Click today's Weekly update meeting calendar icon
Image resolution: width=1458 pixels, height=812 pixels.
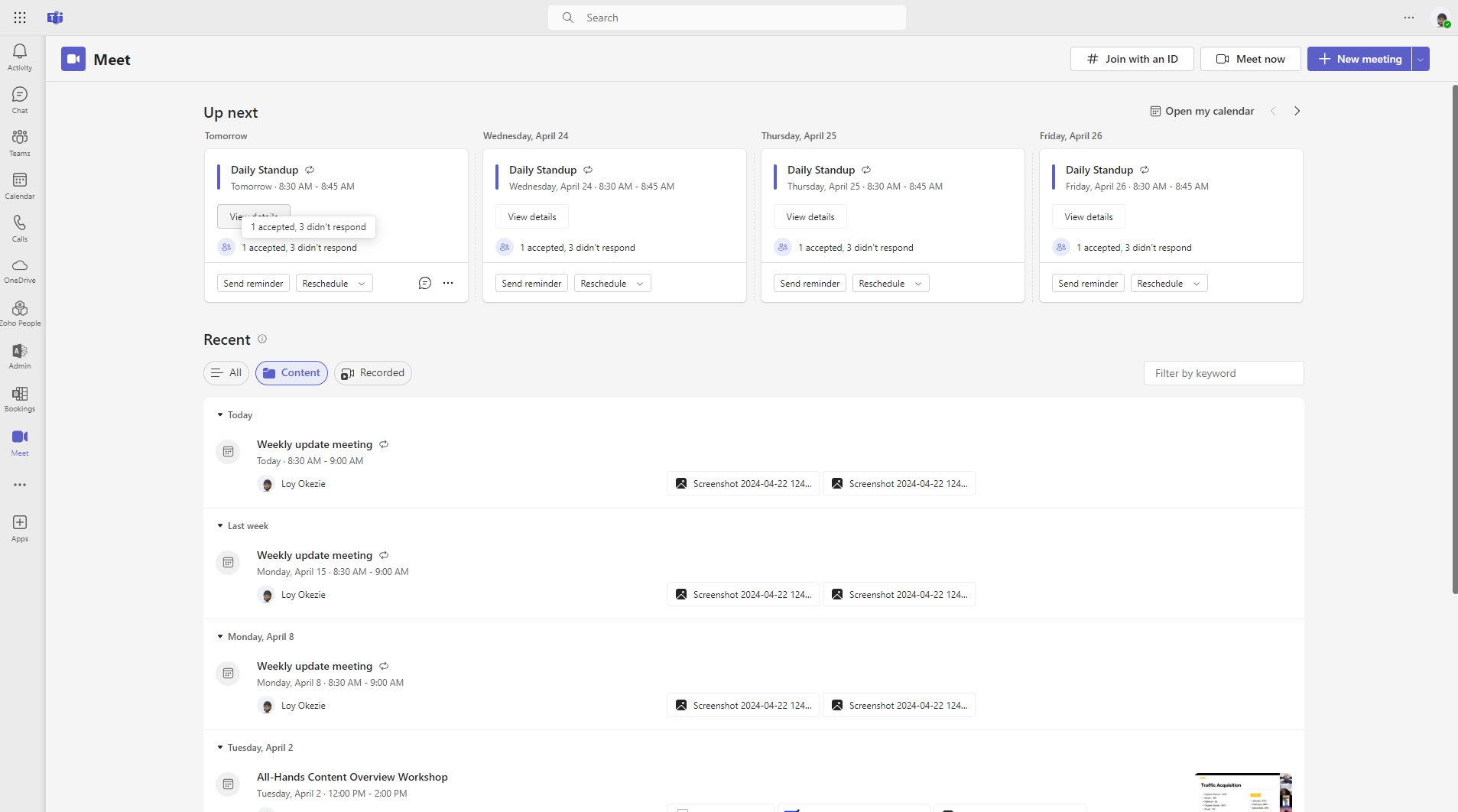[228, 452]
